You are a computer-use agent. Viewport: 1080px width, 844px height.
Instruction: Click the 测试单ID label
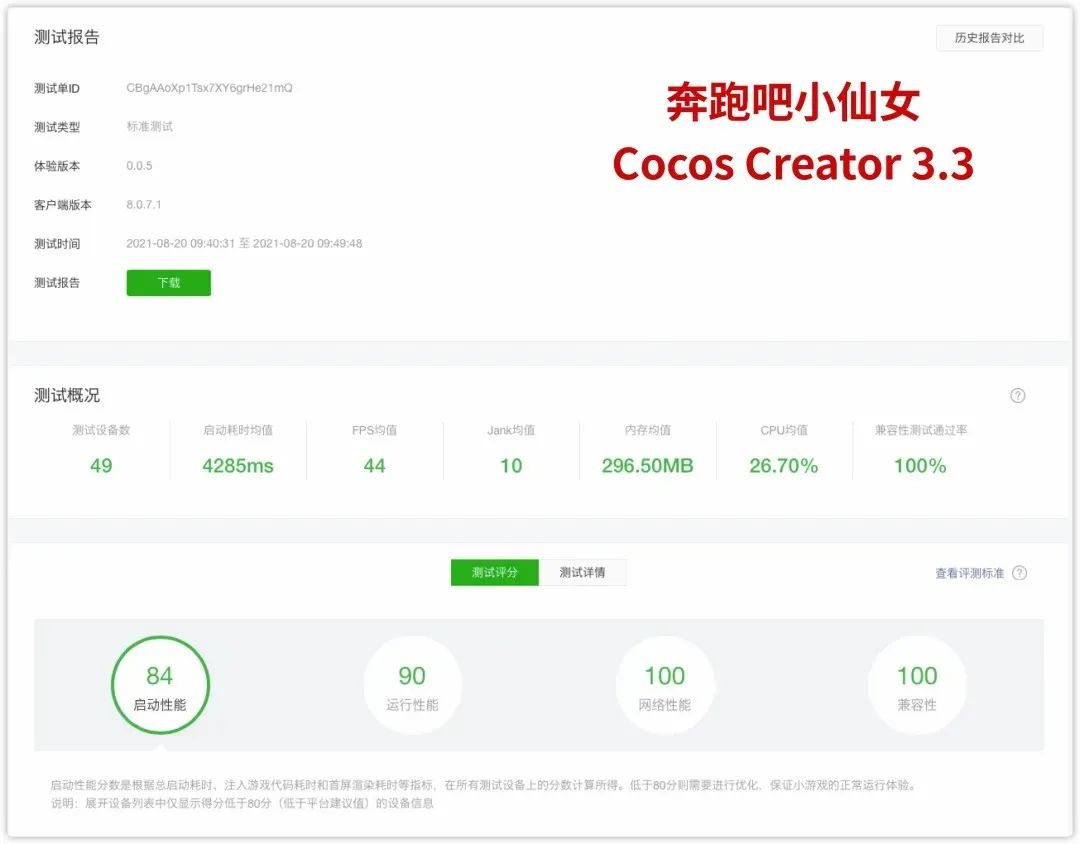coord(57,88)
